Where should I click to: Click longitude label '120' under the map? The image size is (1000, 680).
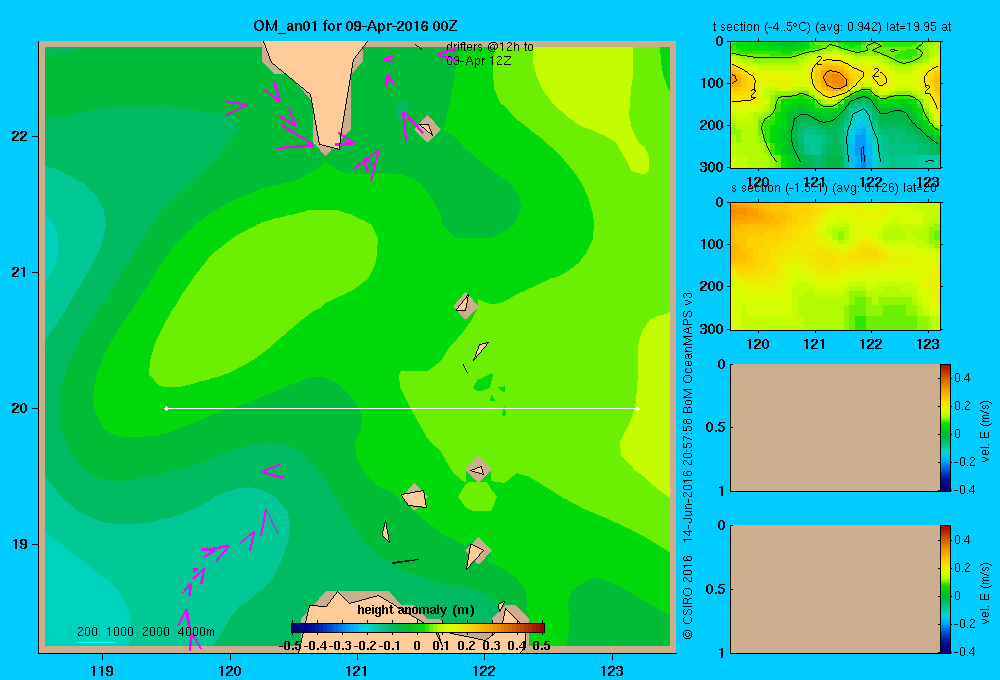tap(230, 670)
